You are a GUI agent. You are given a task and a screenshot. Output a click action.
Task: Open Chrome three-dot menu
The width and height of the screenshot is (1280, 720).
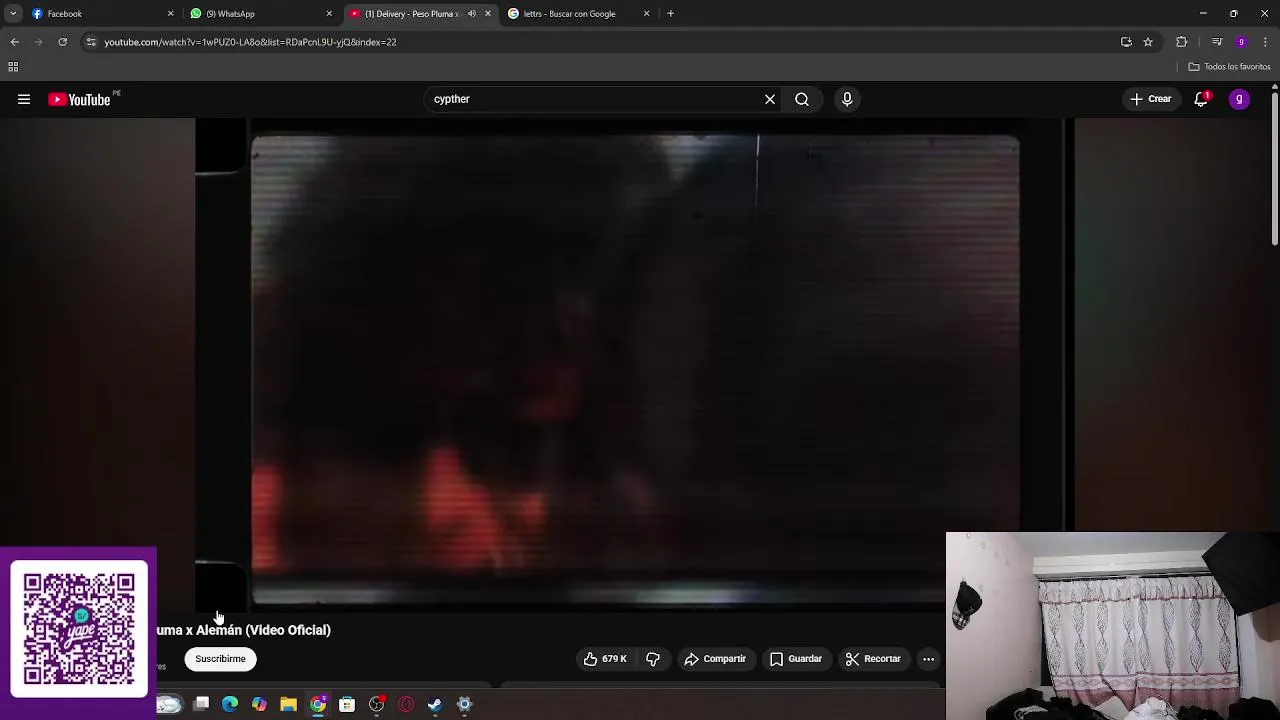pos(1265,42)
